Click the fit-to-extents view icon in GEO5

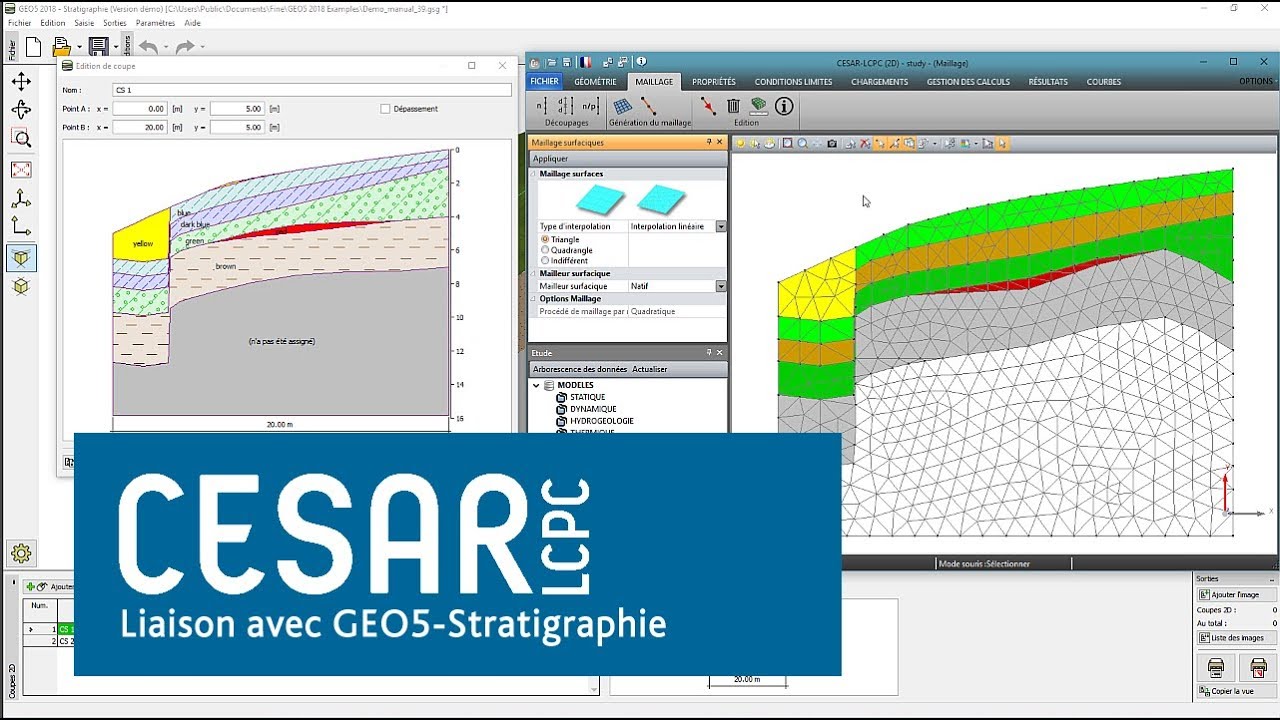21,170
